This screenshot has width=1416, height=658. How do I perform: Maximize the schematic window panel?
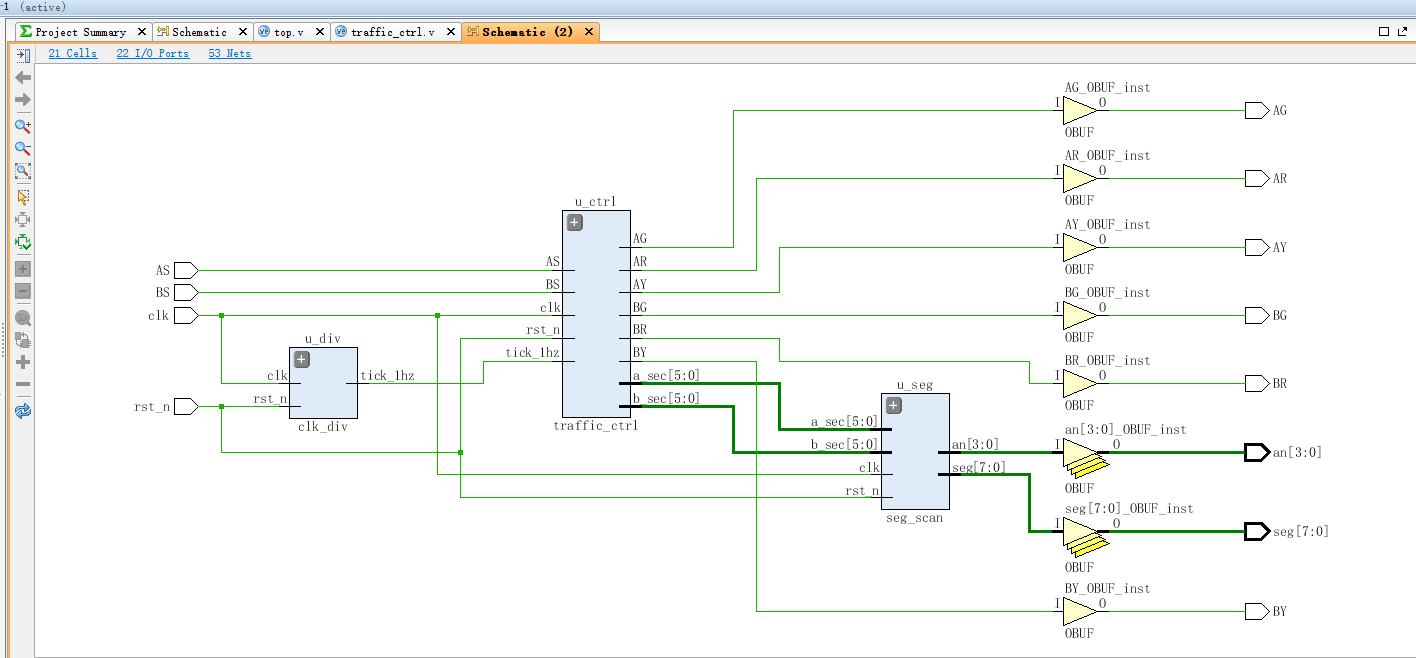click(1385, 32)
